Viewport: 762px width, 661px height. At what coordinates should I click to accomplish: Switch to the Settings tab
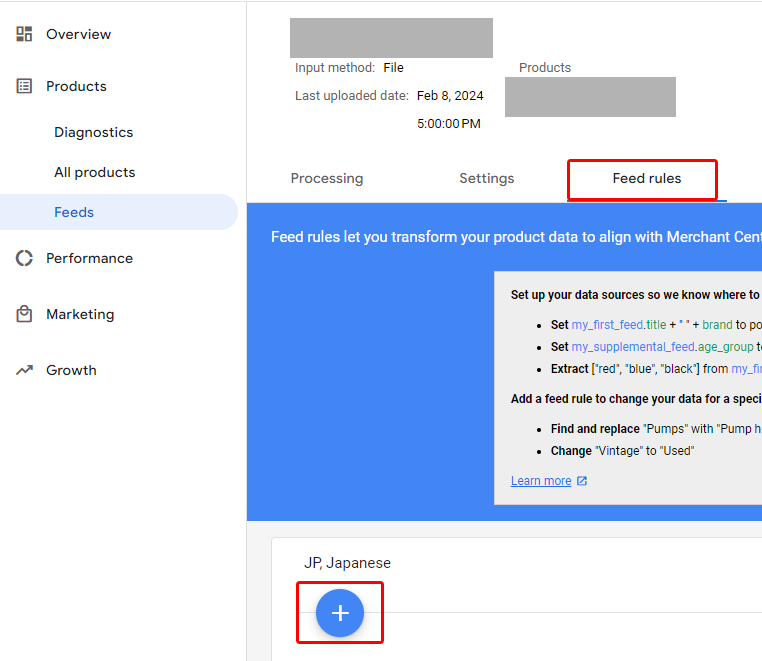pos(487,178)
